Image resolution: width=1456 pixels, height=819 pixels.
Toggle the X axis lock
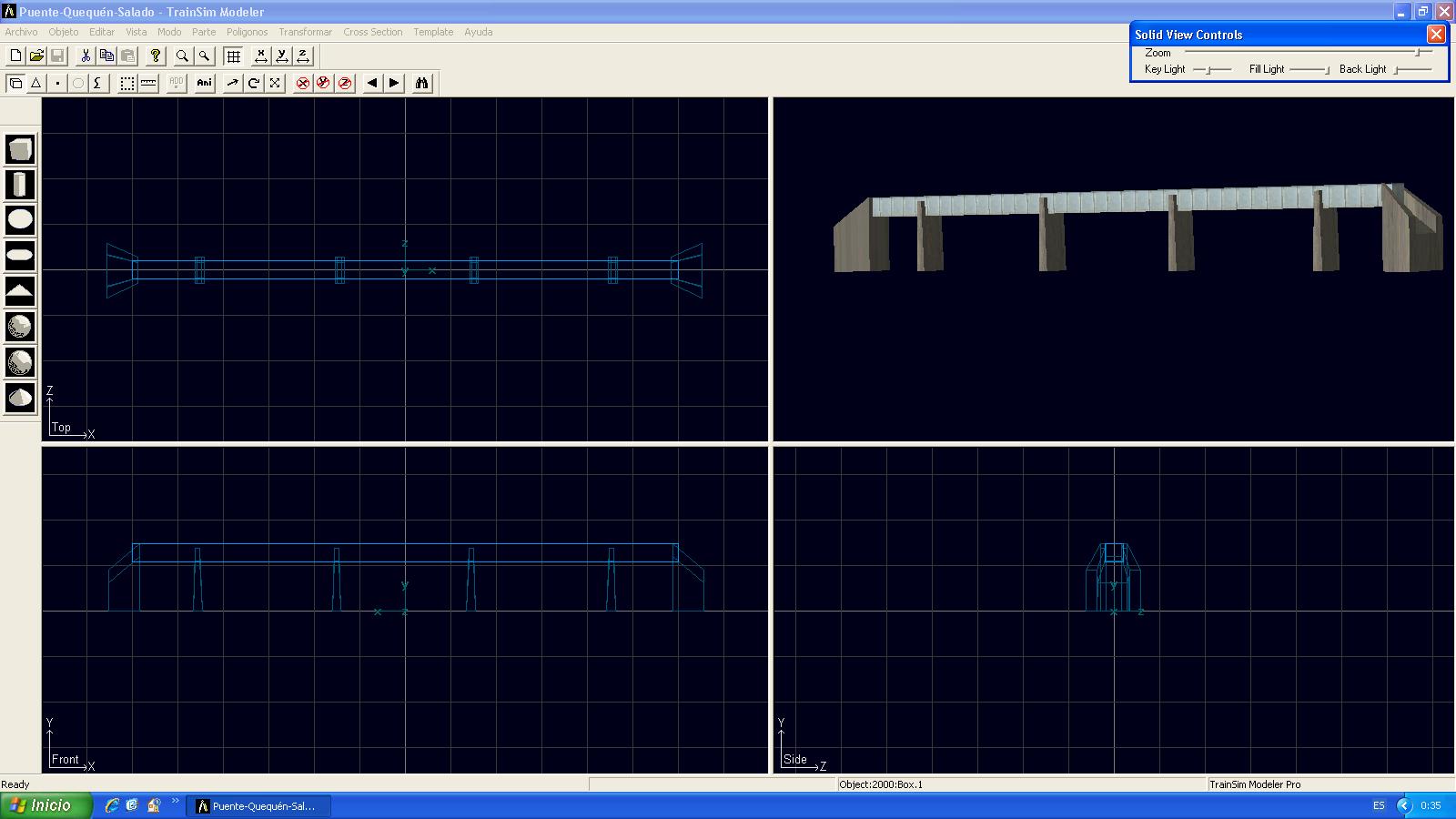coord(261,56)
